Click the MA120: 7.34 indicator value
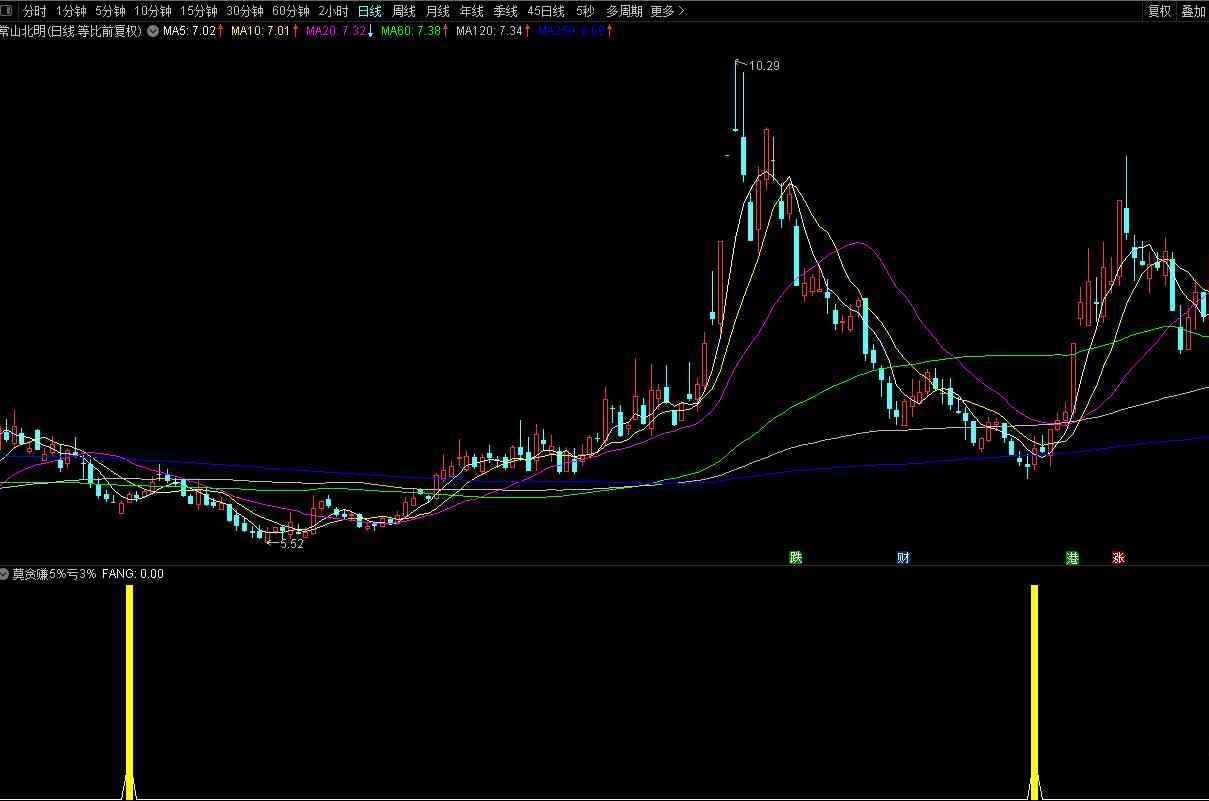The image size is (1209, 801). (x=489, y=31)
